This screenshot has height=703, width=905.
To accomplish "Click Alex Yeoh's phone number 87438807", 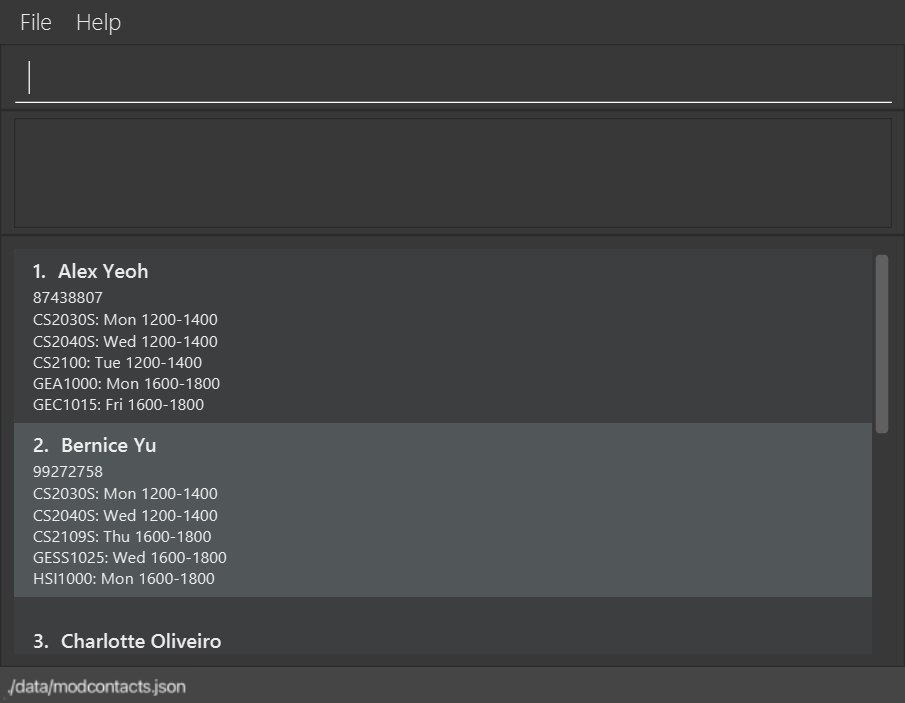I will pyautogui.click(x=68, y=298).
